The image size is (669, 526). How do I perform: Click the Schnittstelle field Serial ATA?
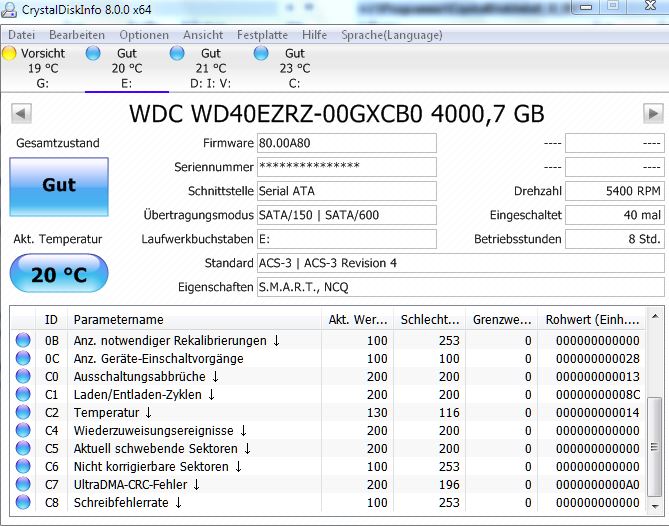click(346, 191)
